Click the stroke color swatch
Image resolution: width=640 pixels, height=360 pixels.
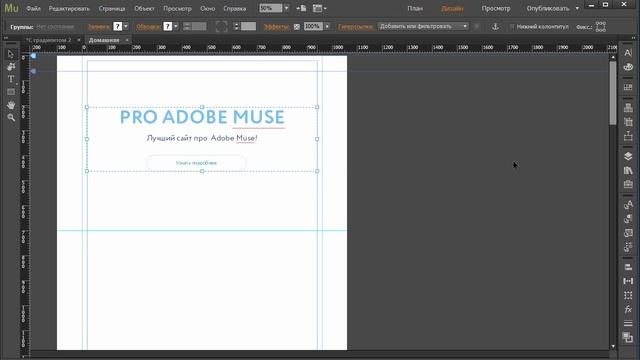point(168,27)
